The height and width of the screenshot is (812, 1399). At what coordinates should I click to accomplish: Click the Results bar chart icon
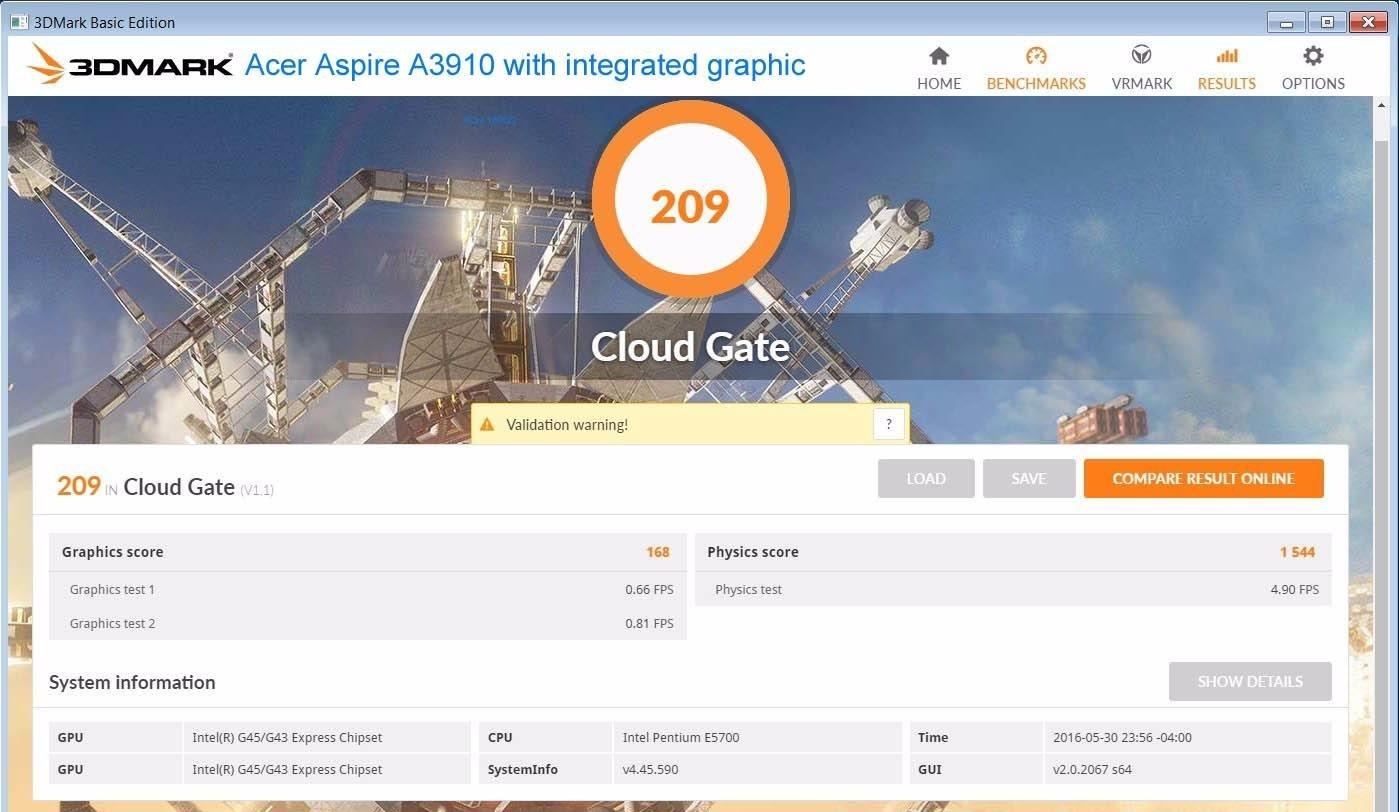click(x=1227, y=56)
